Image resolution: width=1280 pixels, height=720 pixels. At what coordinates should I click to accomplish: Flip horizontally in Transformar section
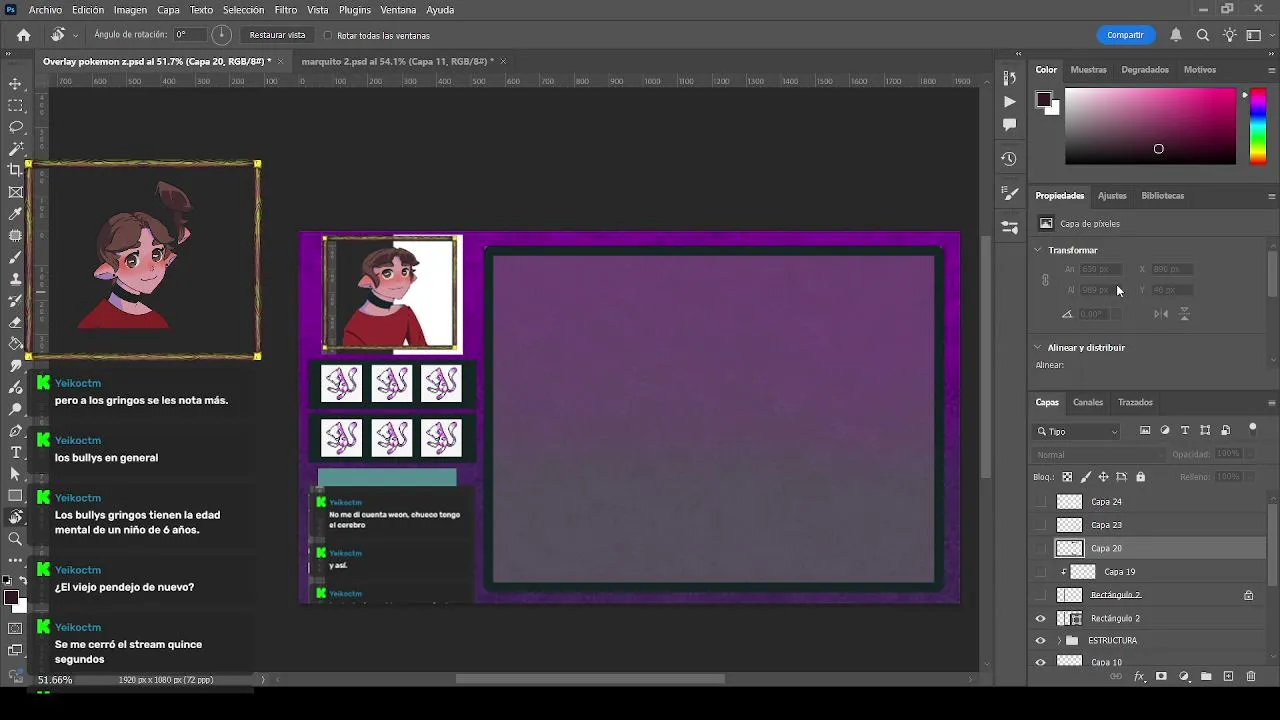pyautogui.click(x=1161, y=314)
